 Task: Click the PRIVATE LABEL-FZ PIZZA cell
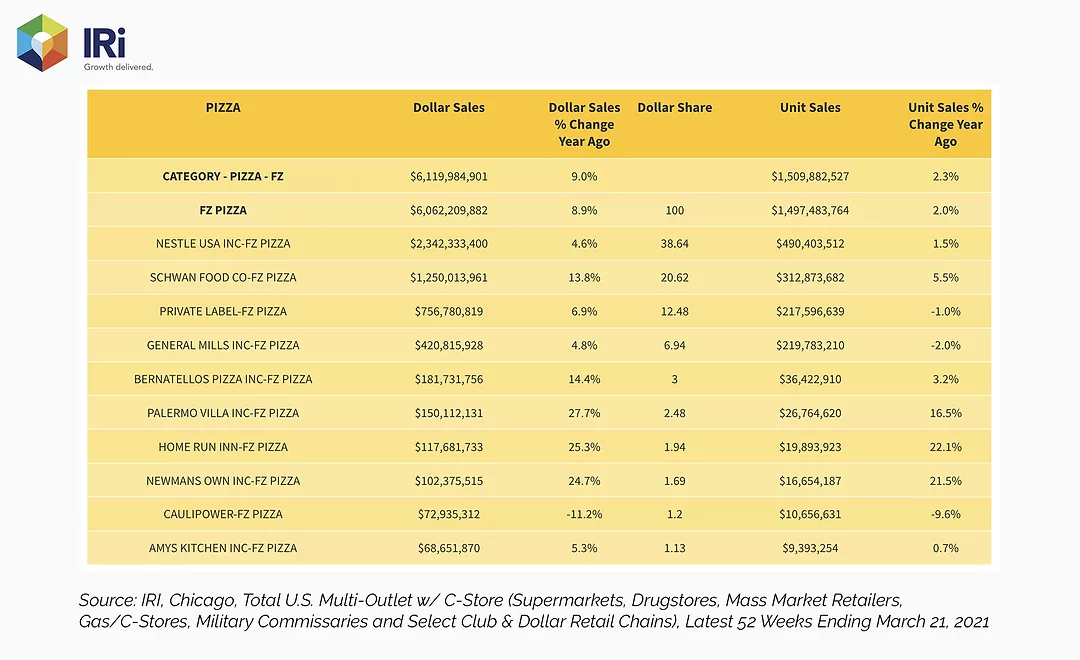click(223, 311)
